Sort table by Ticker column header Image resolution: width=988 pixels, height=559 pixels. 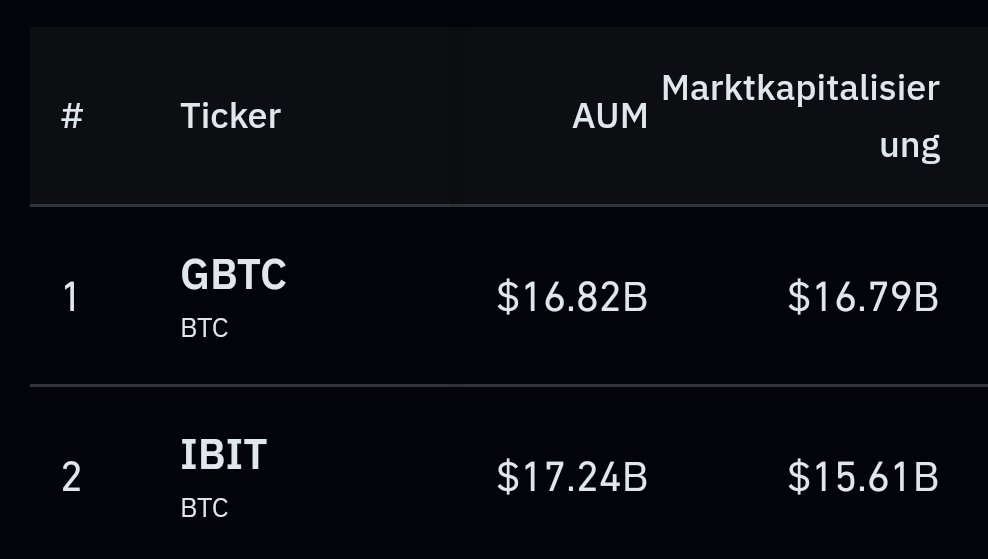pos(230,116)
